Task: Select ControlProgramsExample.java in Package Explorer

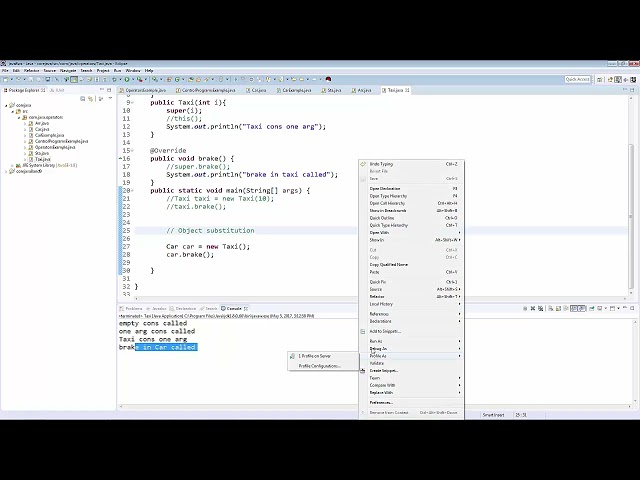Action: pos(58,141)
